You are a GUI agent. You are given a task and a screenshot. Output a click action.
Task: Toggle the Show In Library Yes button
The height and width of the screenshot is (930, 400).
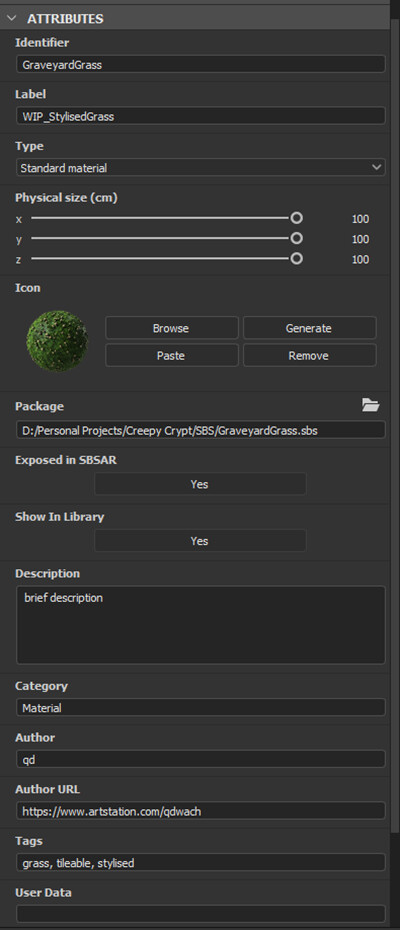coord(200,541)
